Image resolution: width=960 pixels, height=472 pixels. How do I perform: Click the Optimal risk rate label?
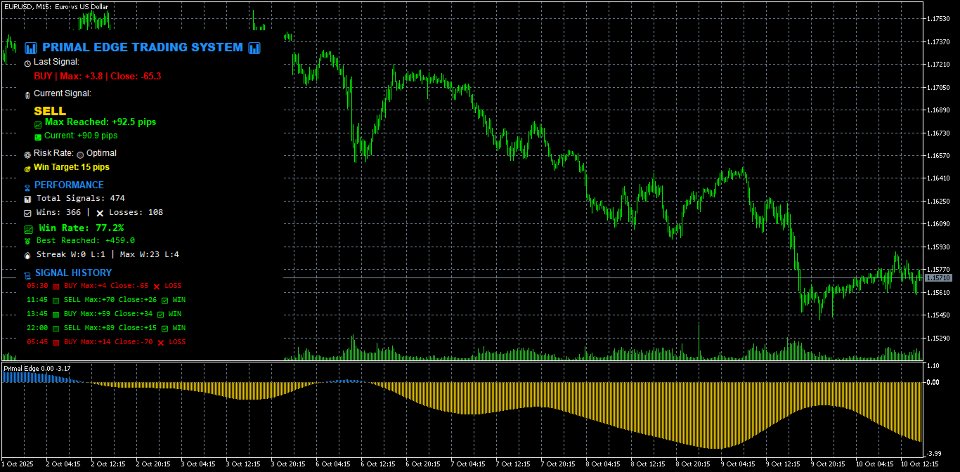point(101,153)
